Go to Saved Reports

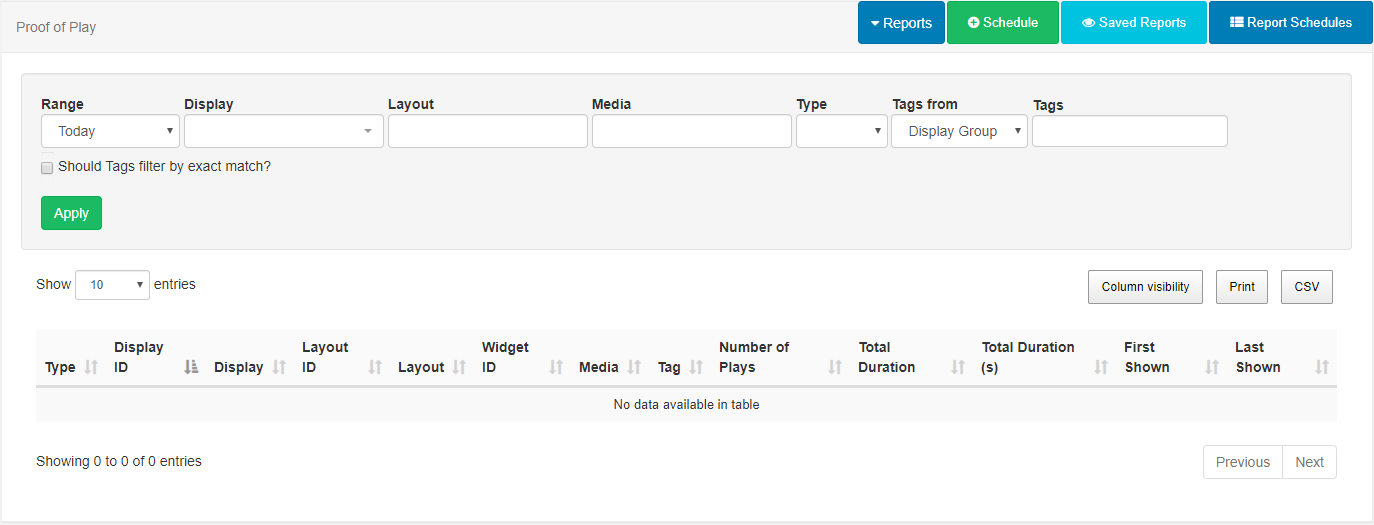1133,23
